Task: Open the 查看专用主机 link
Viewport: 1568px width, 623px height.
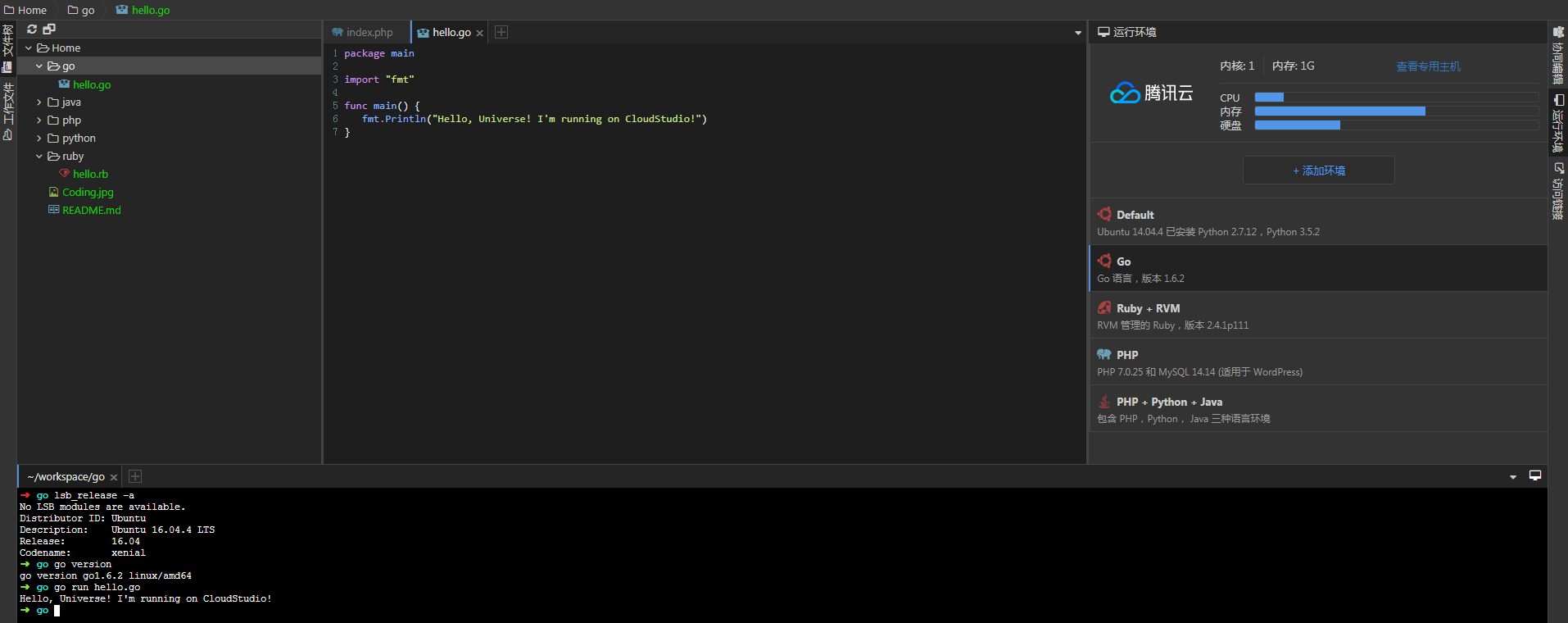Action: click(1428, 66)
